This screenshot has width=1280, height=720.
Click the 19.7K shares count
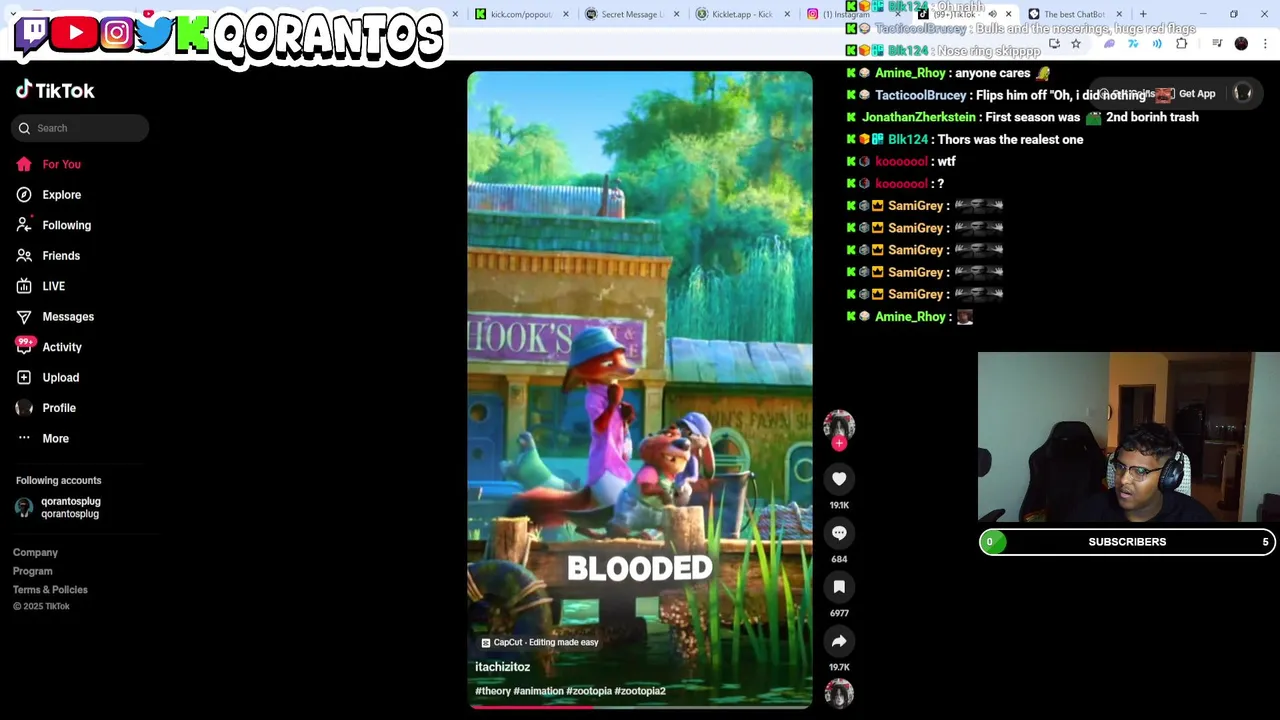839,668
